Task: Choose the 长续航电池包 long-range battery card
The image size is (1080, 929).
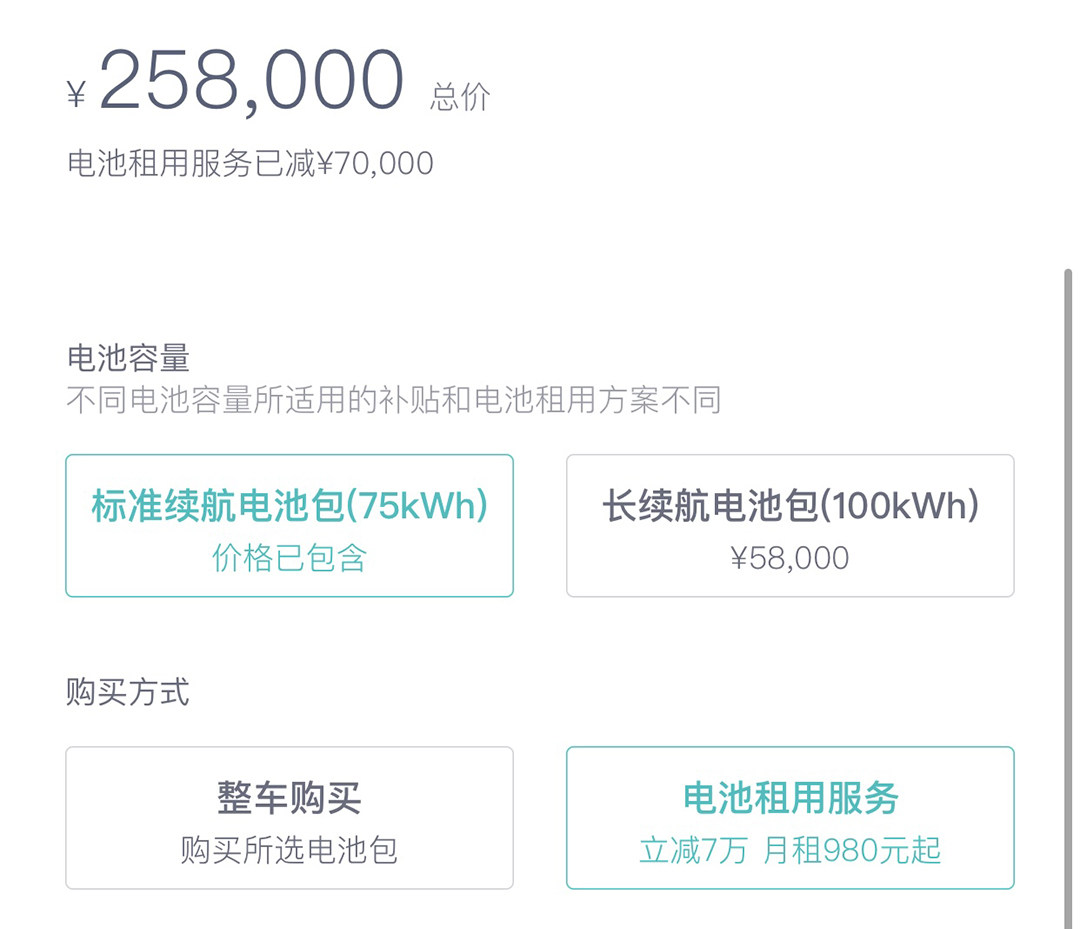Action: [790, 526]
